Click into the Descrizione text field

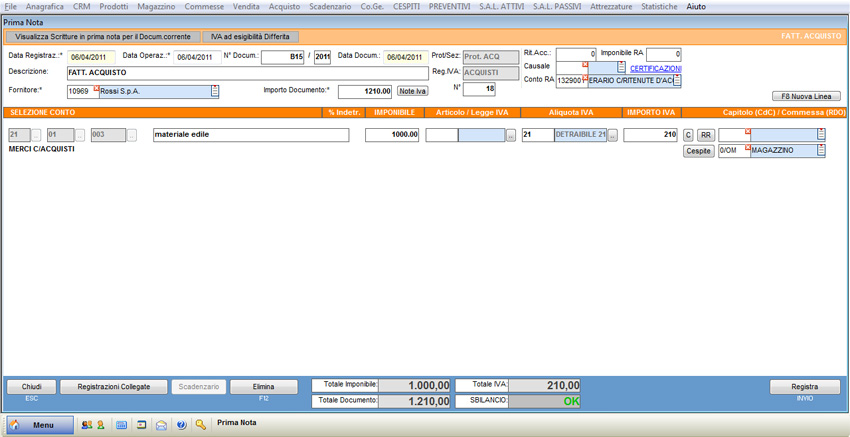(x=247, y=73)
